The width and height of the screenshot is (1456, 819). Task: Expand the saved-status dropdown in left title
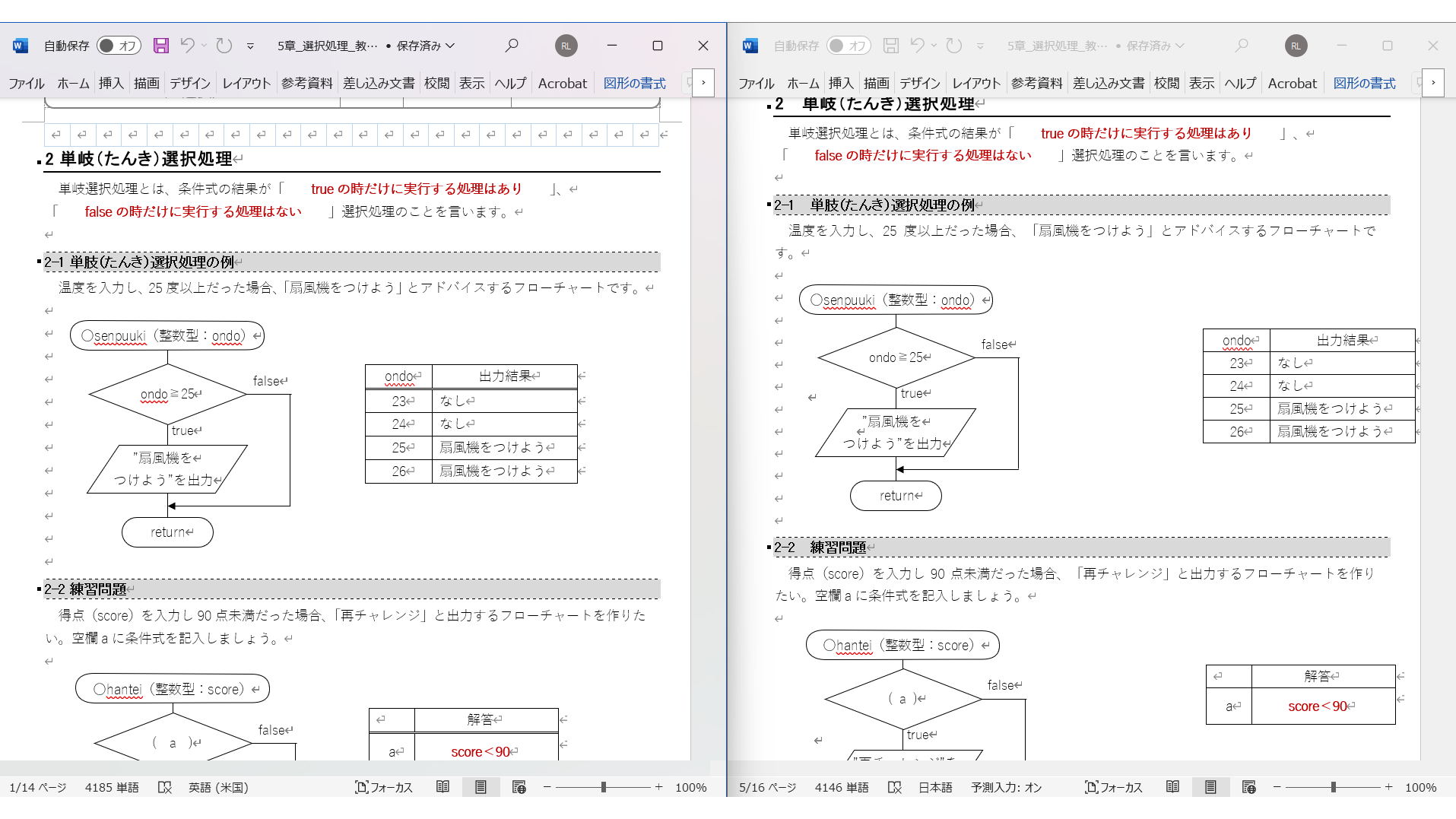pyautogui.click(x=450, y=46)
